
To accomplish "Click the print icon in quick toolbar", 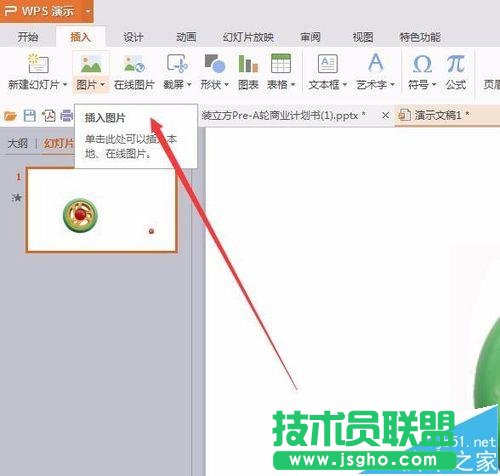I will coord(66,116).
